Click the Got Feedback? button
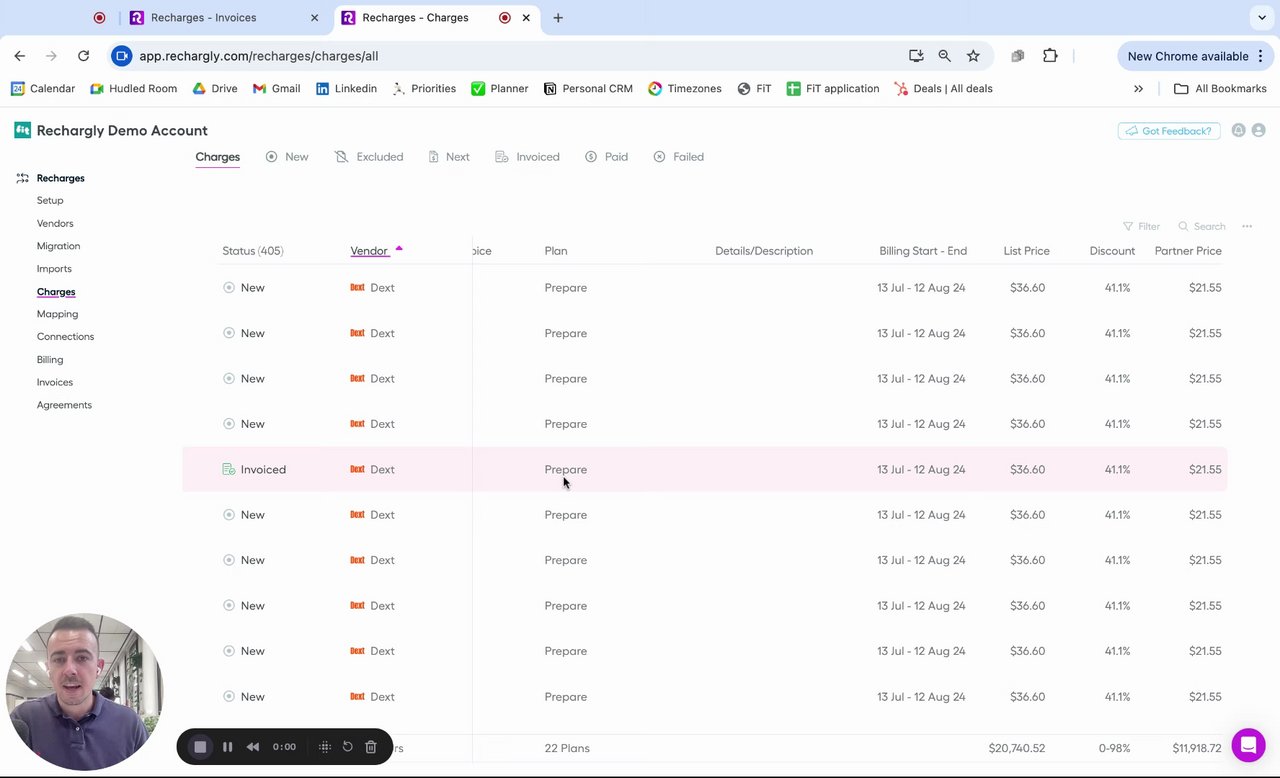 pos(1168,131)
